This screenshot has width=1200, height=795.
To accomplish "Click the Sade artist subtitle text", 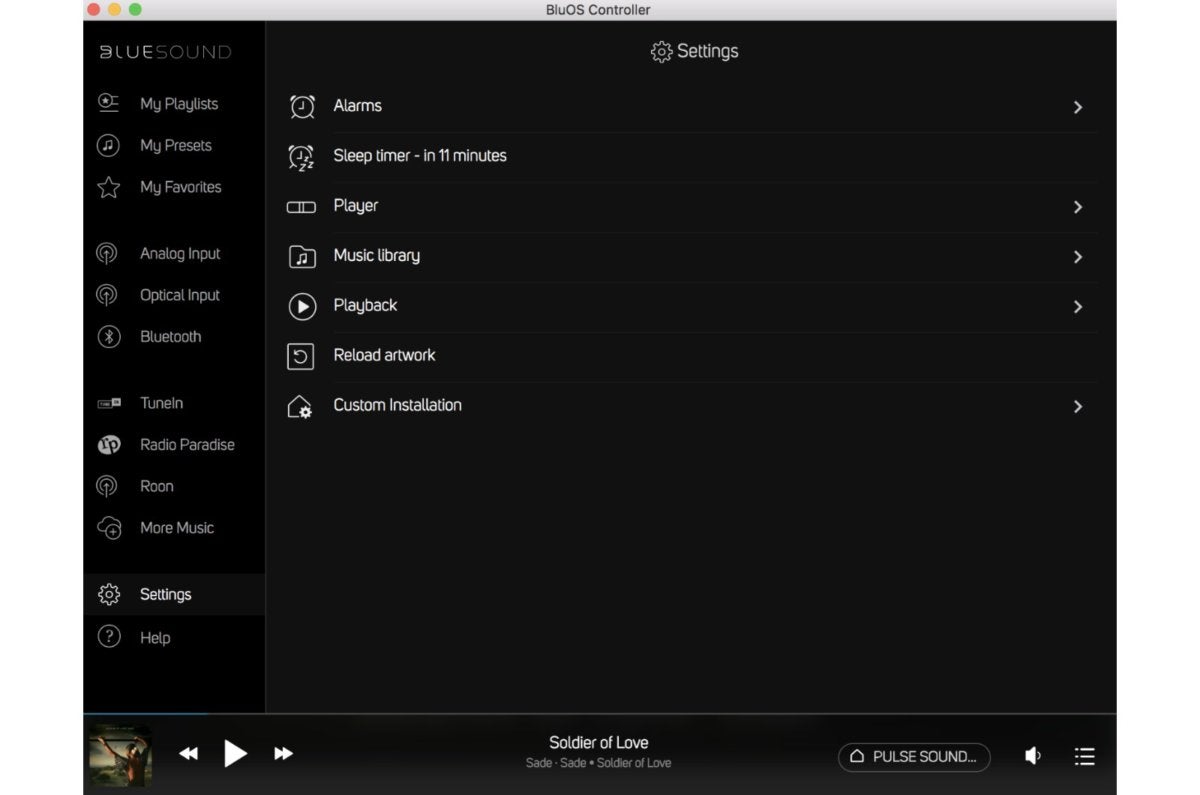I will pos(599,763).
